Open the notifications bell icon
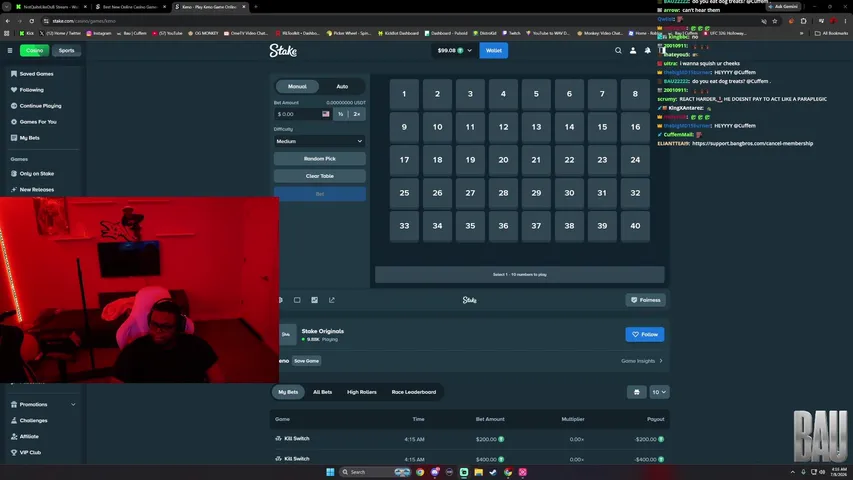853x480 pixels. click(x=647, y=51)
